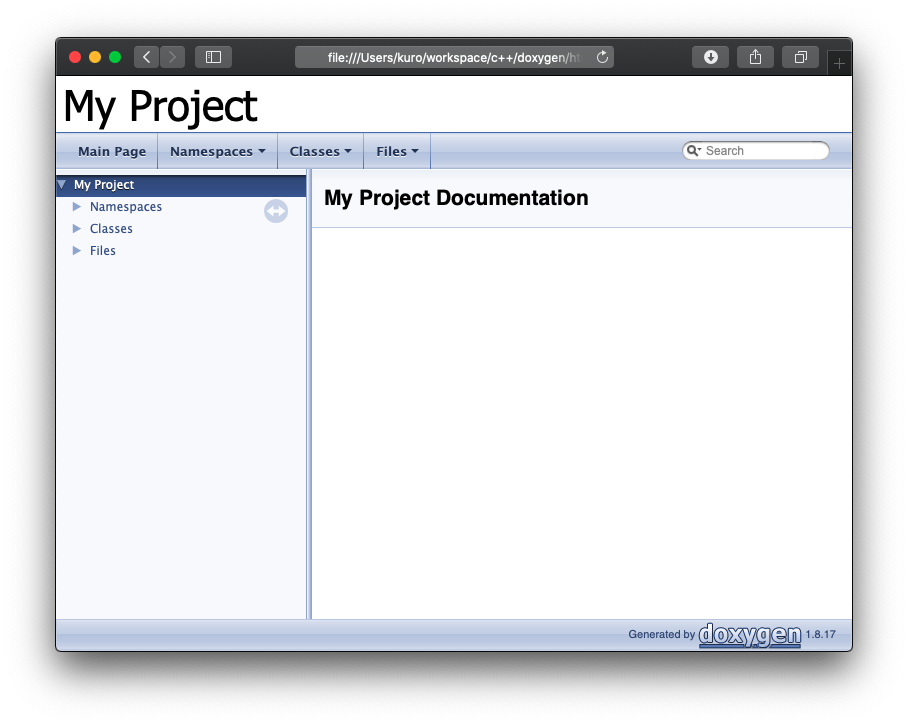
Task: Click the doxygen logo link in footer
Action: point(750,635)
